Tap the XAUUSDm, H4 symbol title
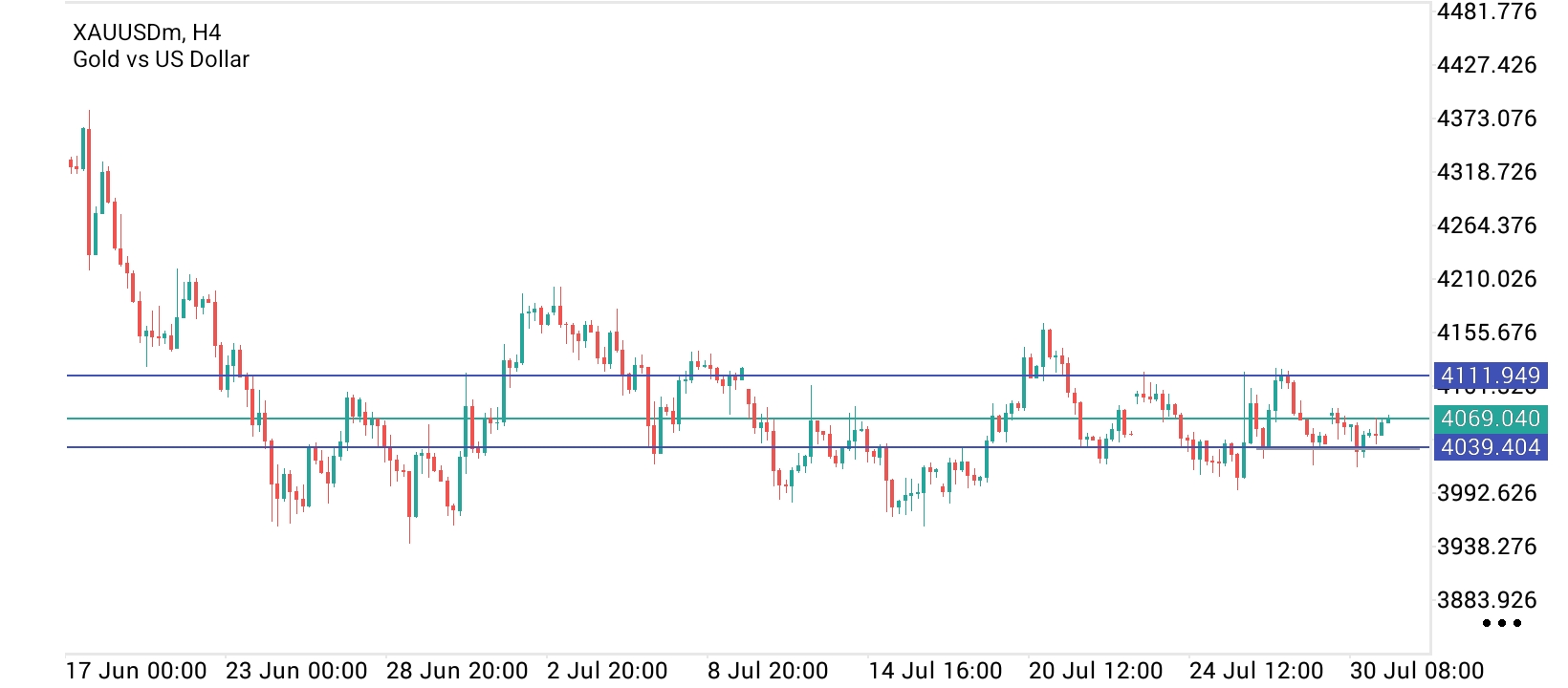 146,32
